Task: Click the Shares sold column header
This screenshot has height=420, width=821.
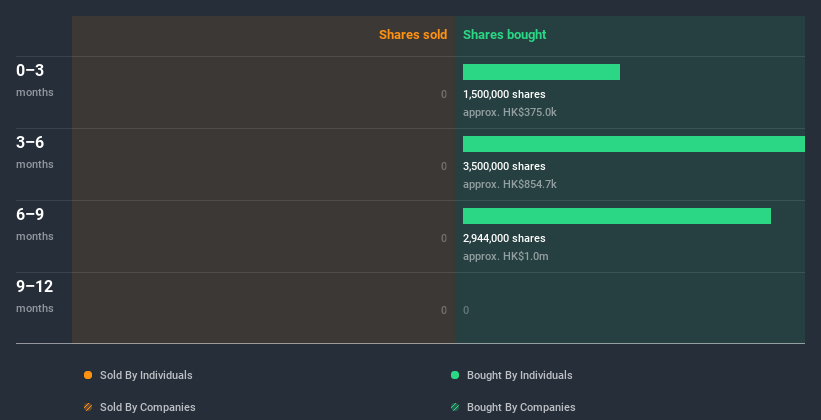Action: click(413, 35)
